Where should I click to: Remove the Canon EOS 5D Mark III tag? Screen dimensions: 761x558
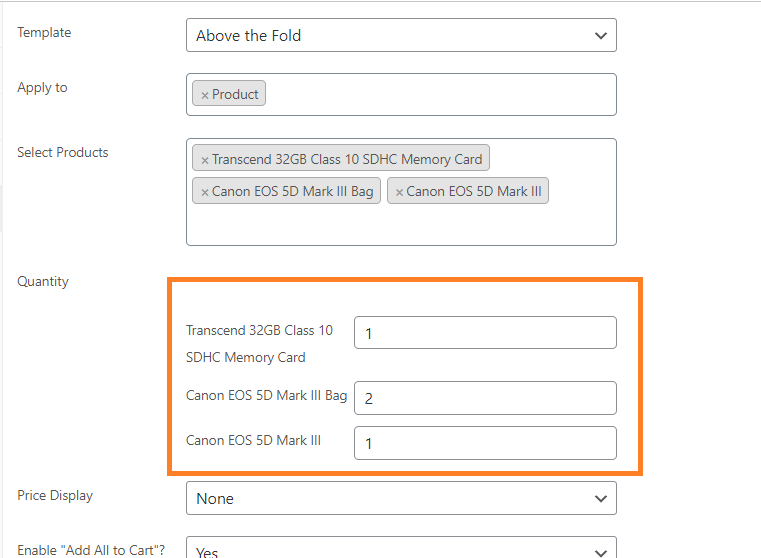click(399, 192)
